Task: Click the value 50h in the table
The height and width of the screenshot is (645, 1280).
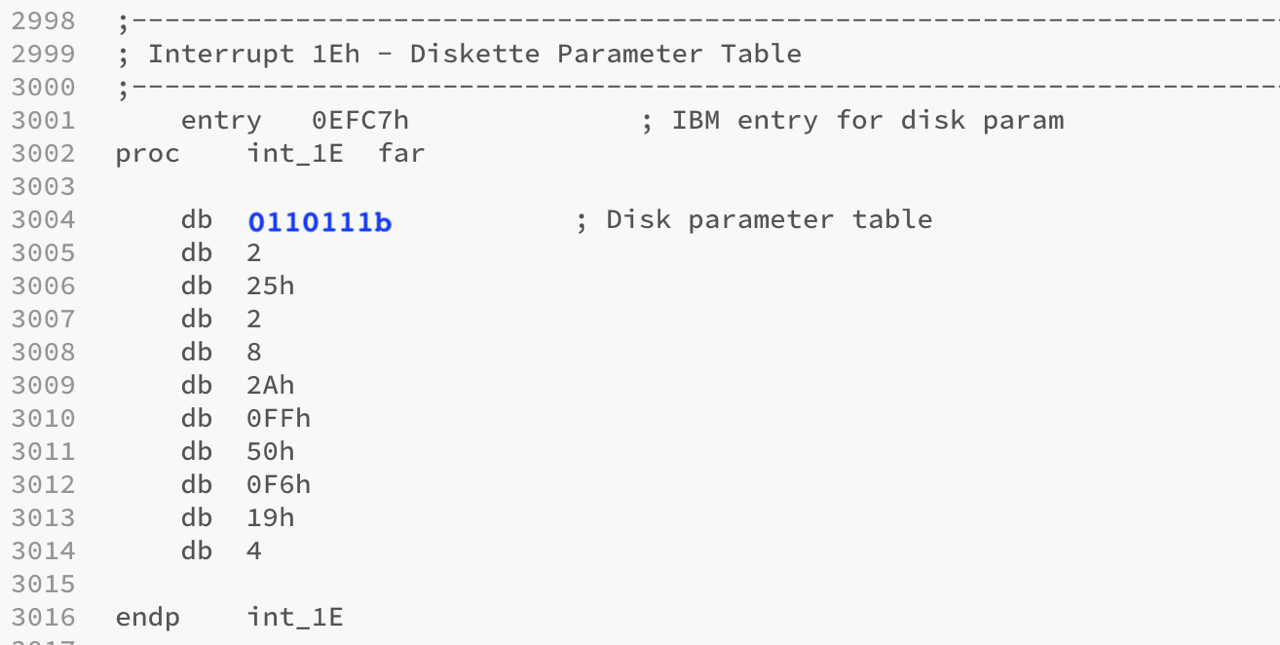Action: click(270, 451)
